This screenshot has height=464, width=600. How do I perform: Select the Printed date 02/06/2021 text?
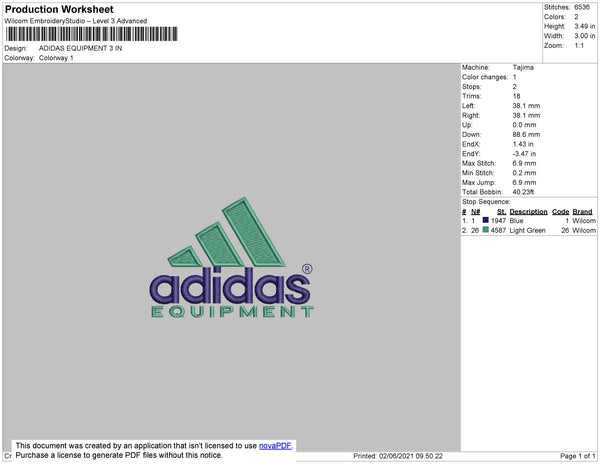tap(398, 456)
